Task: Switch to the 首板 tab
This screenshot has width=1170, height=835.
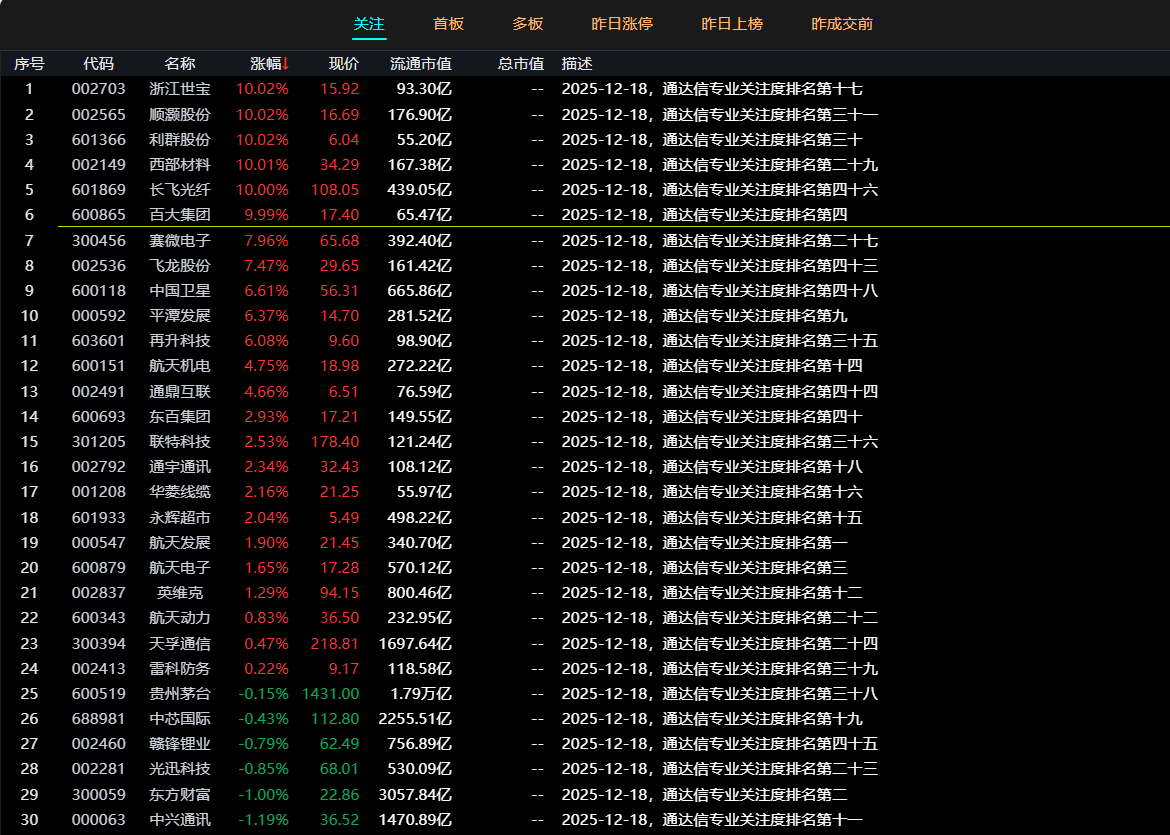Action: (x=448, y=24)
